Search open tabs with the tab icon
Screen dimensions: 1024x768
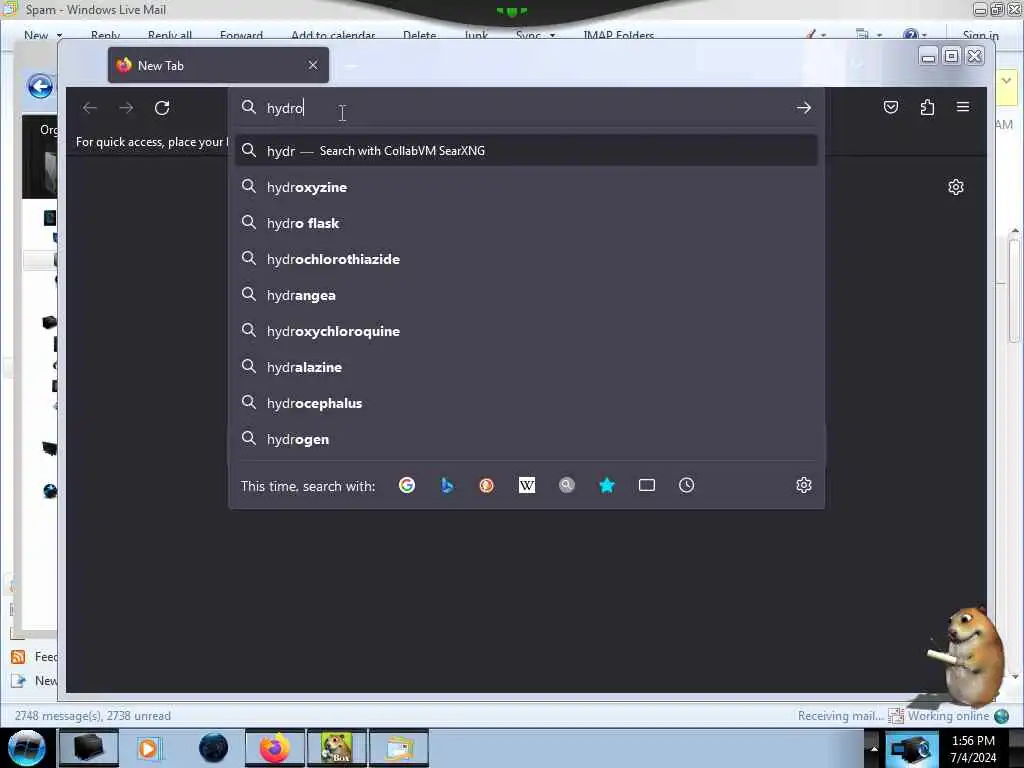point(647,485)
